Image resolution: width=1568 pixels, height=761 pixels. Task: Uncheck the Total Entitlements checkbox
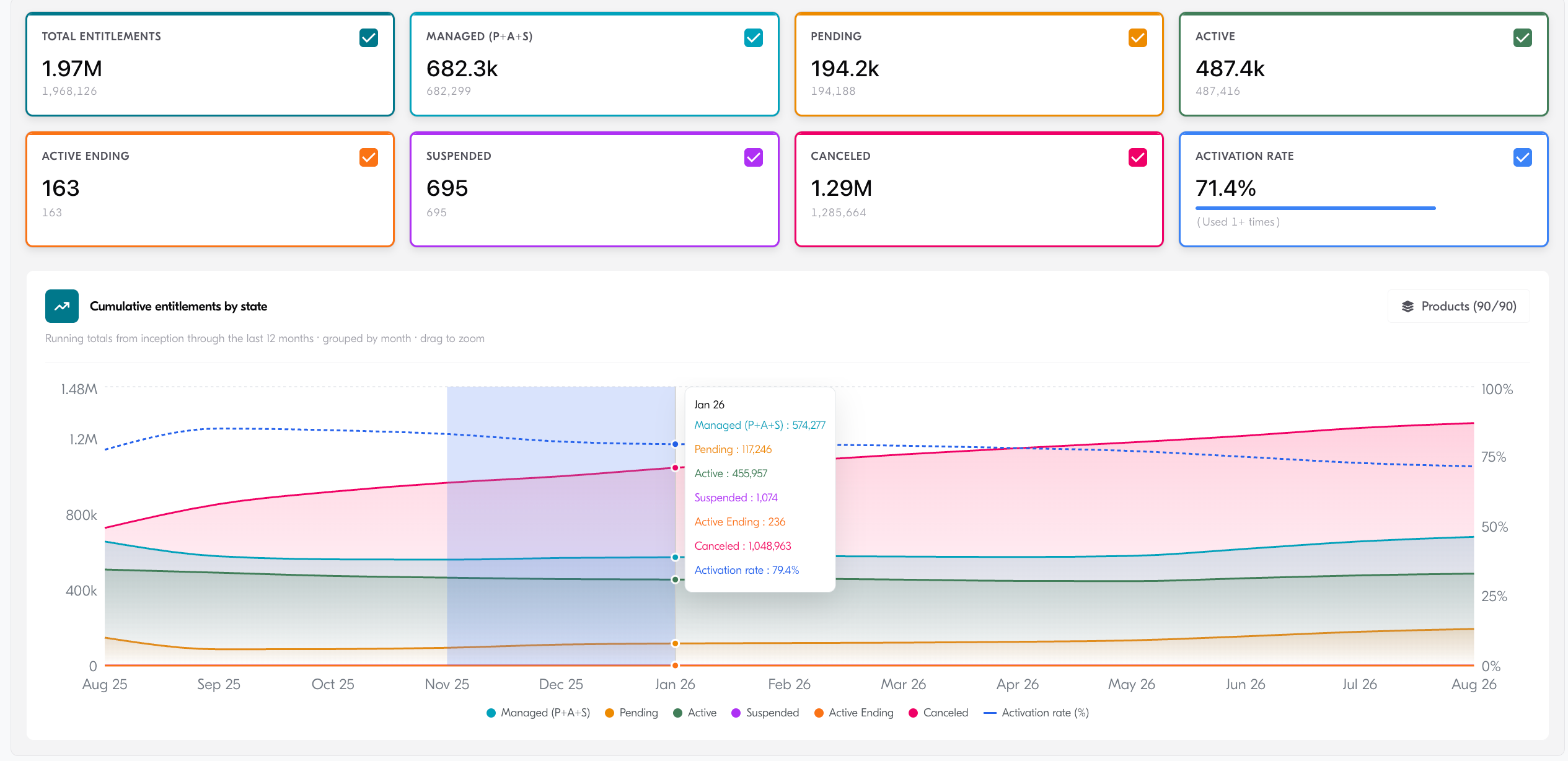[369, 38]
